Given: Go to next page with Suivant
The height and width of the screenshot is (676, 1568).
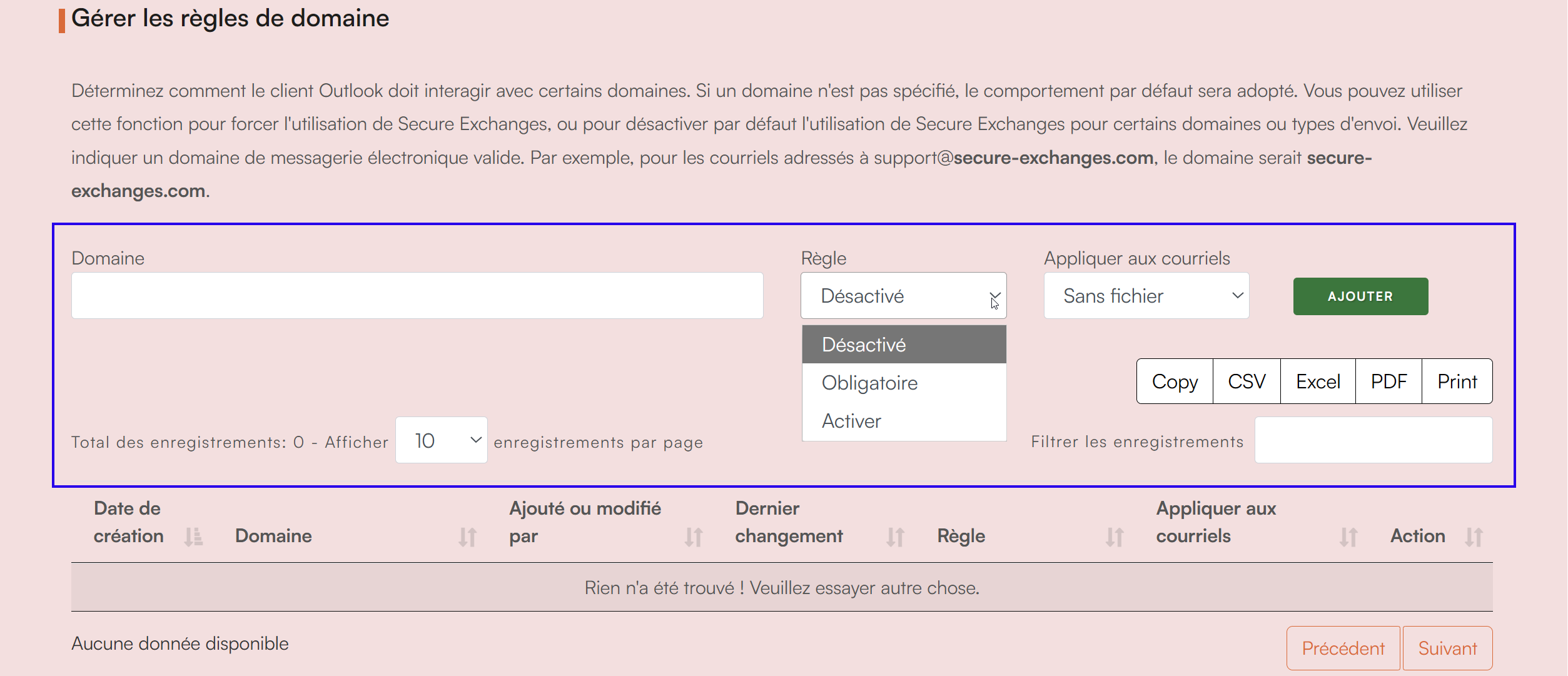Looking at the screenshot, I should tap(1447, 648).
